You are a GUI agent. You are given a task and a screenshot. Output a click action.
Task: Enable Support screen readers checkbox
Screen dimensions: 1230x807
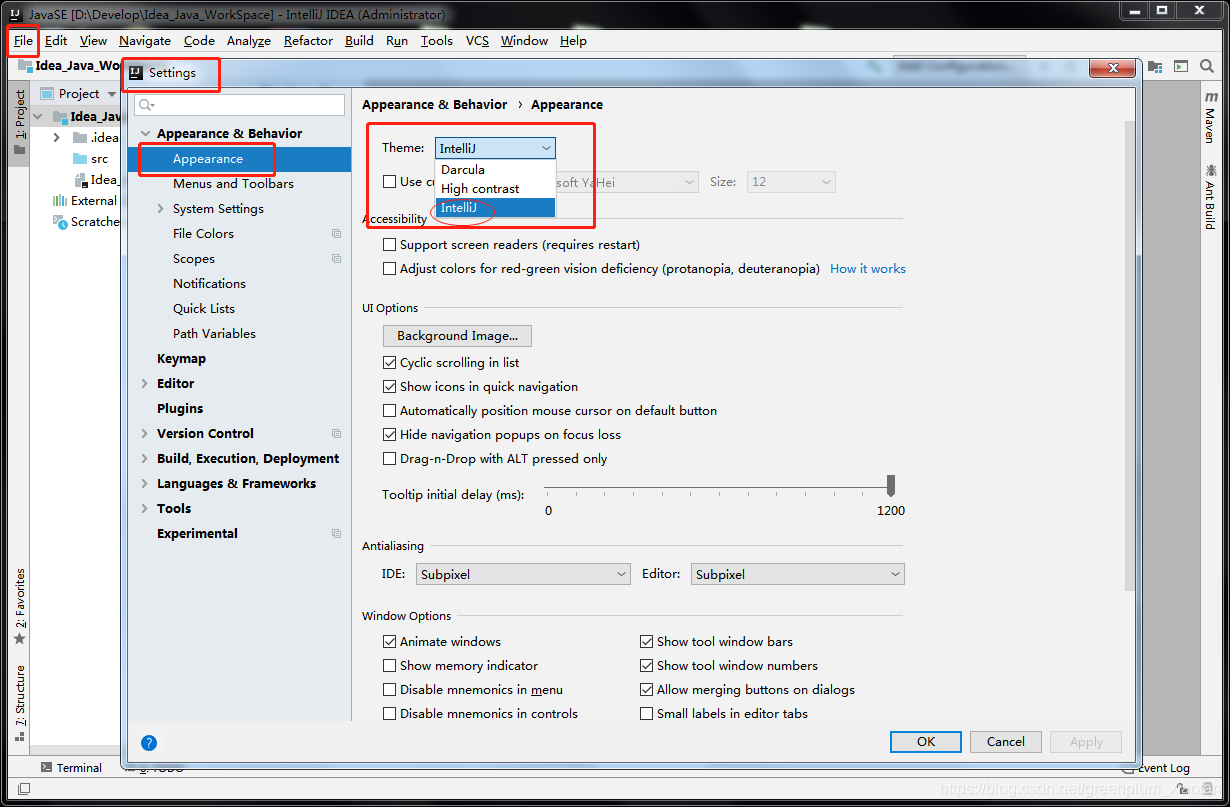point(390,245)
